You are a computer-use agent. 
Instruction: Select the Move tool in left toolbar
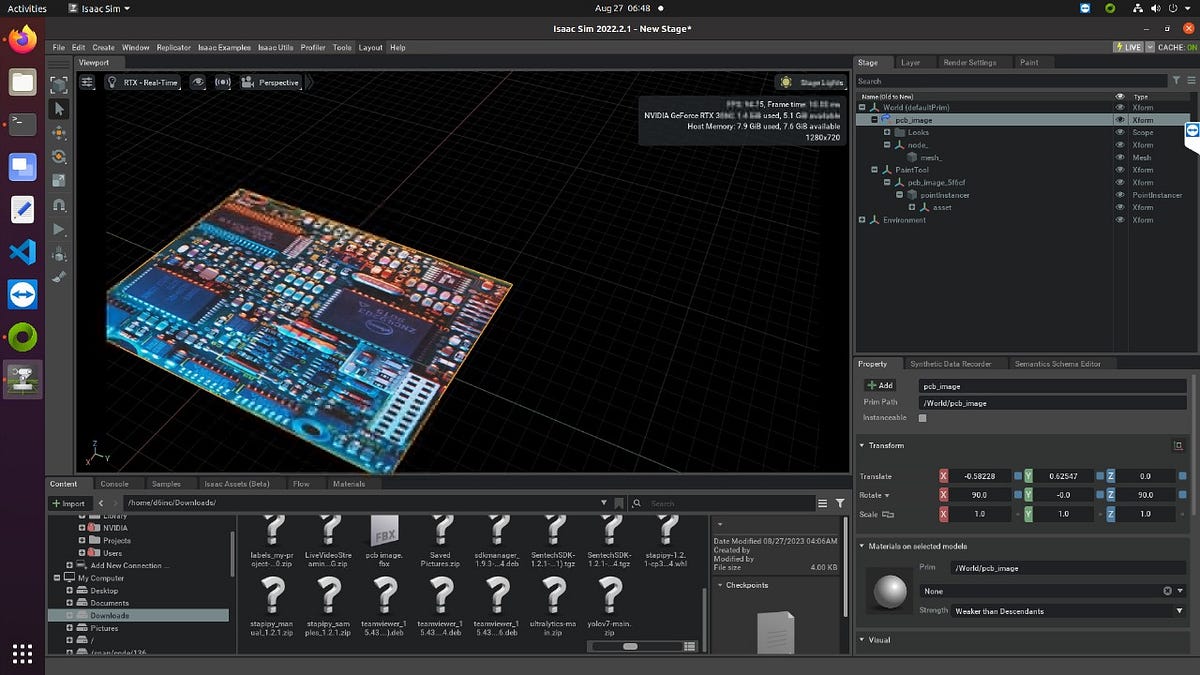pyautogui.click(x=59, y=133)
